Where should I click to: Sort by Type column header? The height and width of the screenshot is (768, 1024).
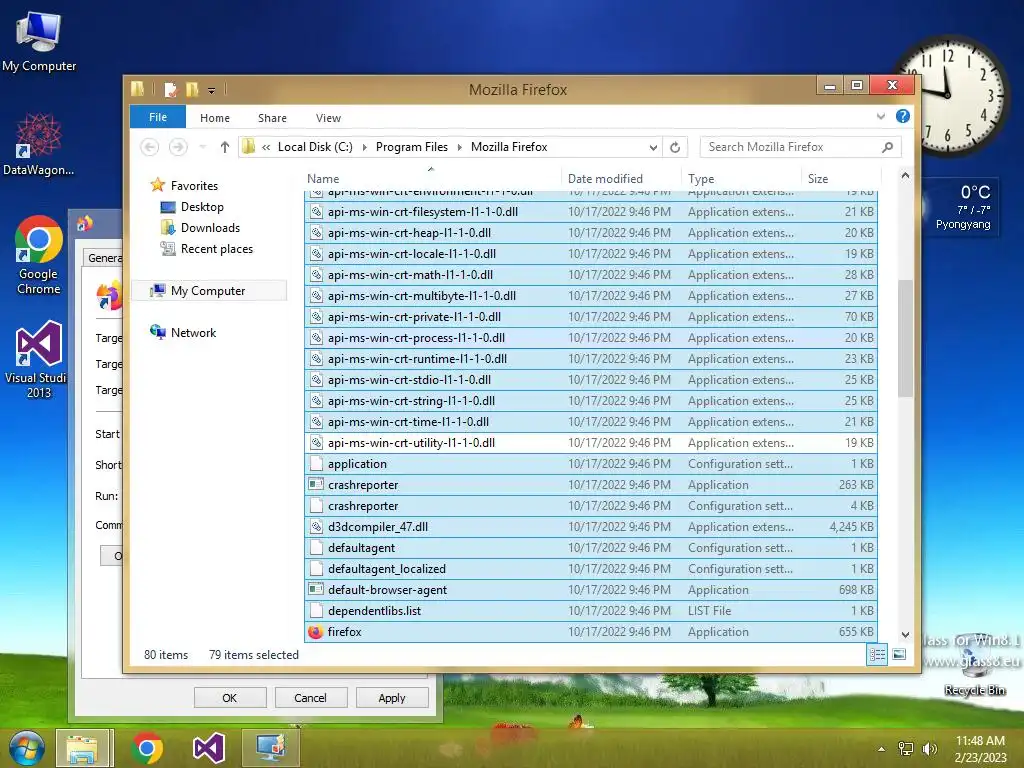coord(741,178)
